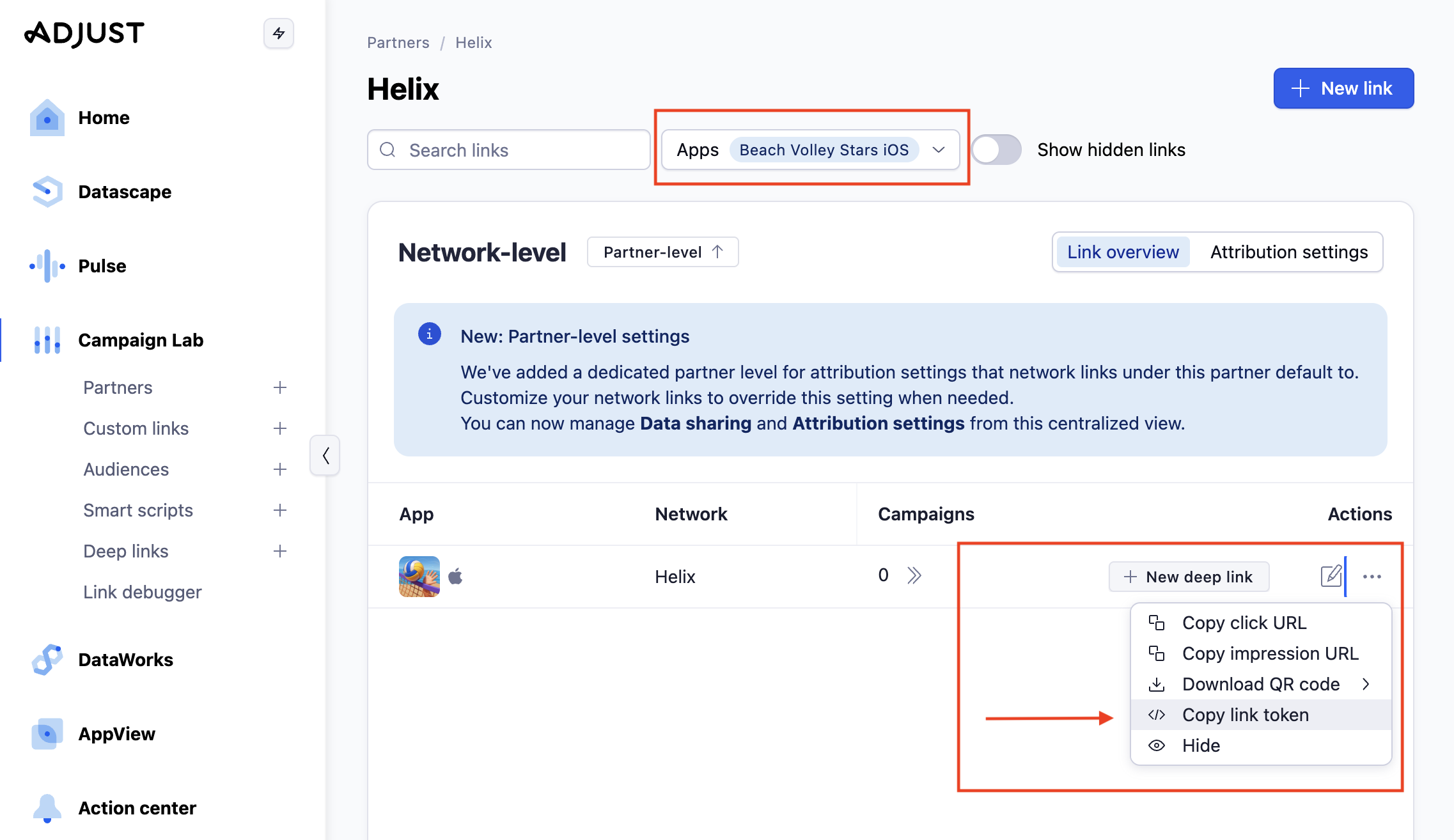The image size is (1454, 840).
Task: Open the Action center bell
Action: [x=47, y=808]
